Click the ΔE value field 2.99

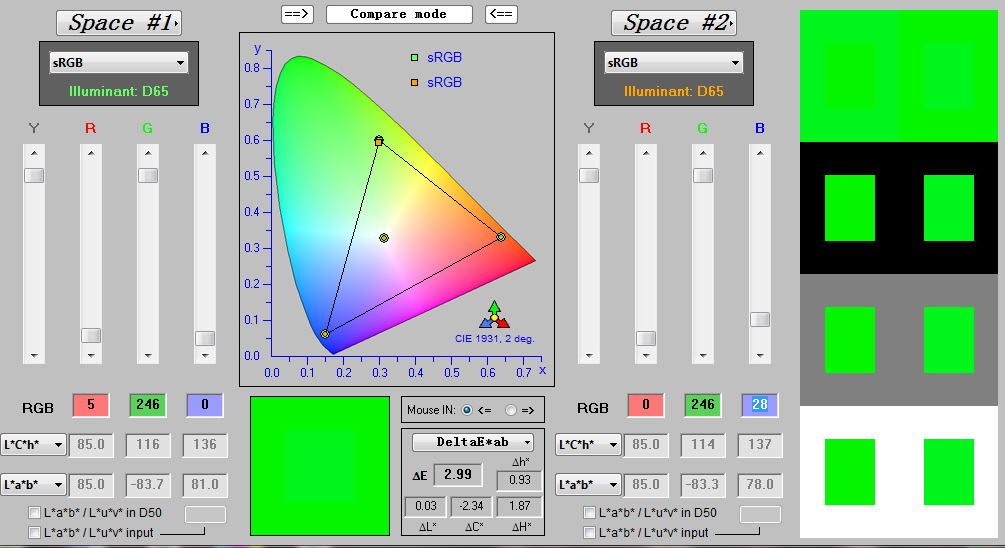coord(458,475)
